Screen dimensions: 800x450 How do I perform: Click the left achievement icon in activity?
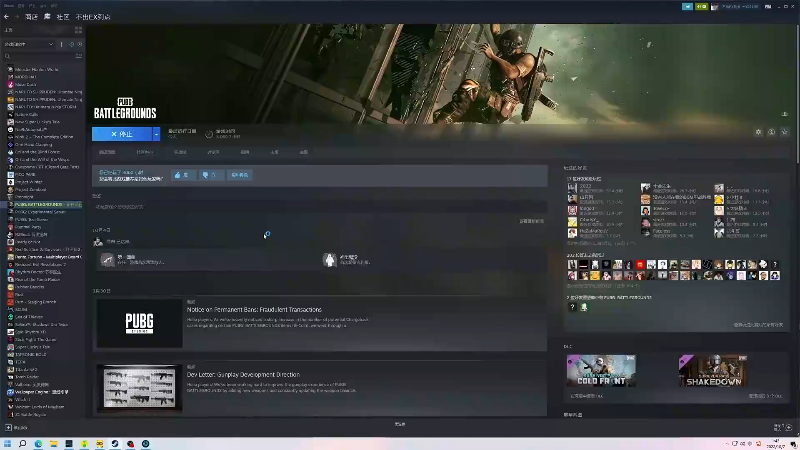pyautogui.click(x=107, y=260)
